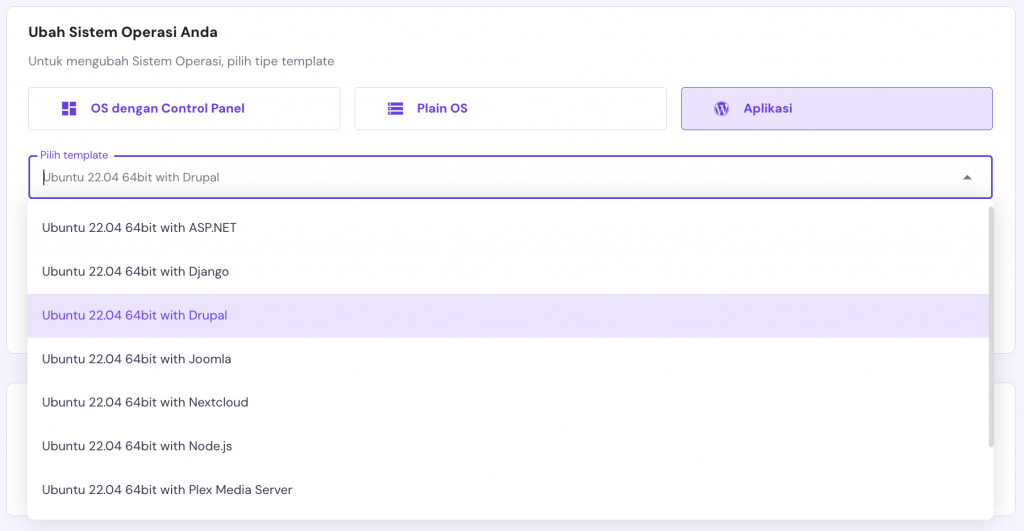The height and width of the screenshot is (531, 1024).
Task: Select Ubuntu 22.04 with Joomla template
Action: click(137, 359)
